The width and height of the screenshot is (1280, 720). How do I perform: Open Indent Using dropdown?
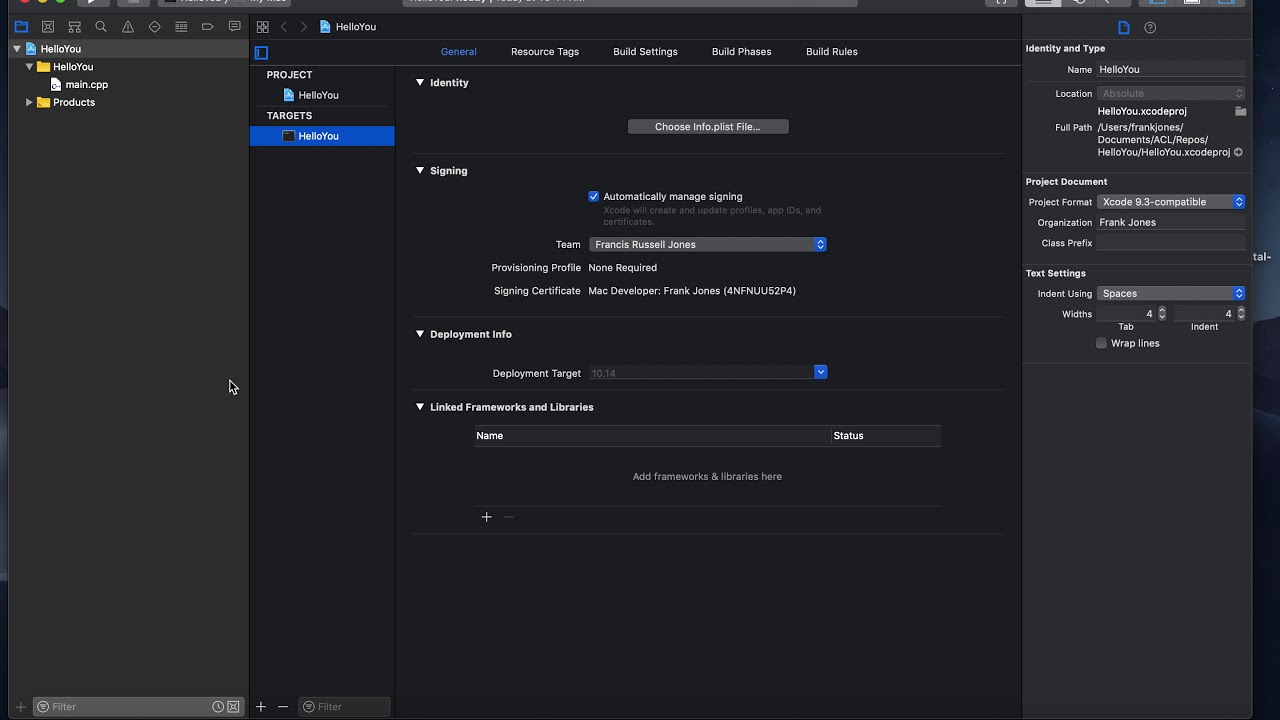click(1171, 294)
